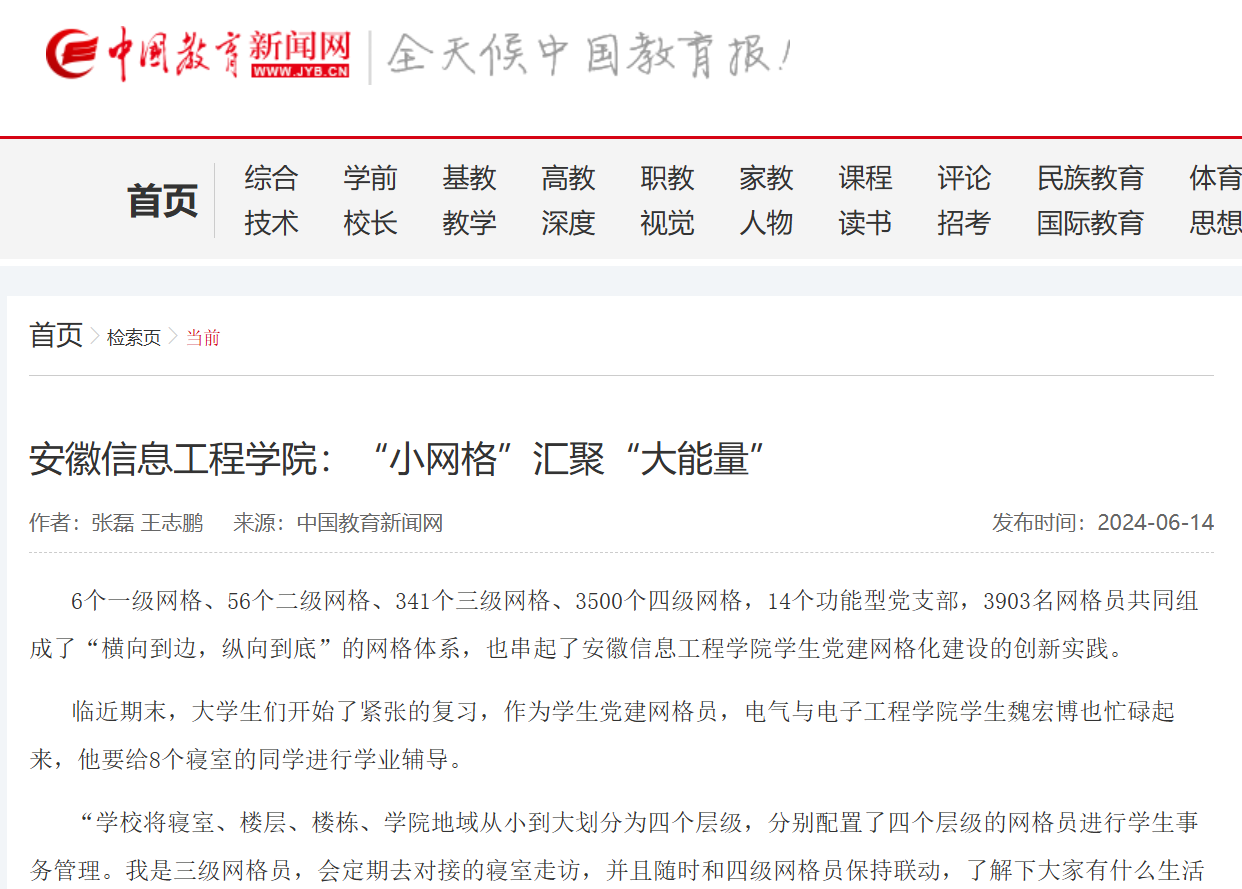
Task: Open the 检索页 breadcrumb link
Action: 133,337
